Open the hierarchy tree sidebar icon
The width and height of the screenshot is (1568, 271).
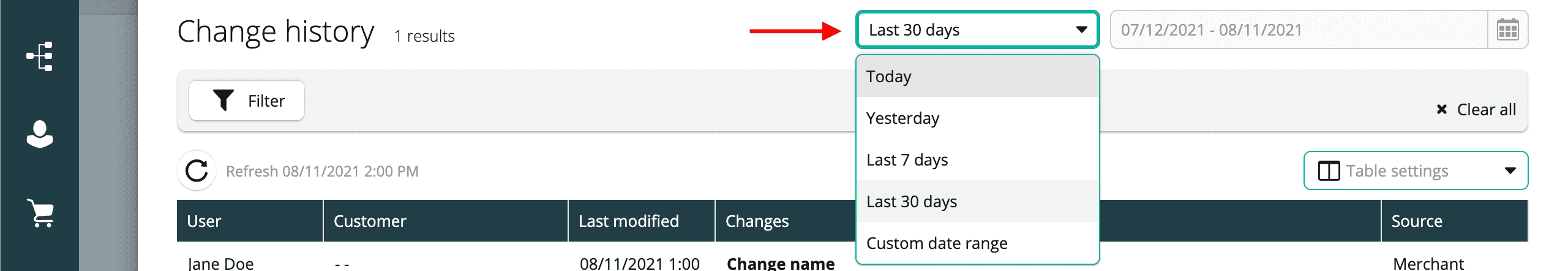pyautogui.click(x=40, y=56)
